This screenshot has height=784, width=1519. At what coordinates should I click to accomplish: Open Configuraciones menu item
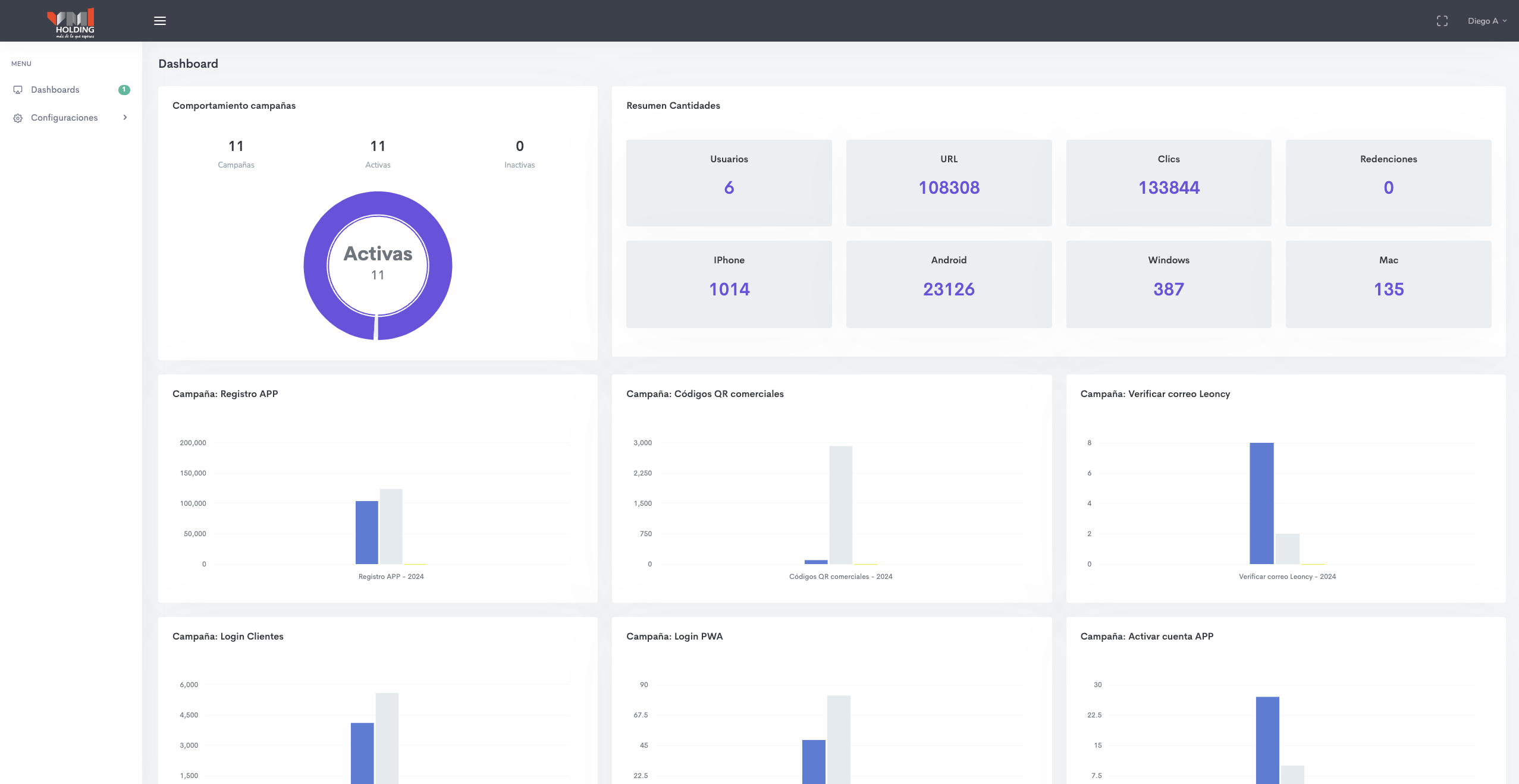click(71, 118)
